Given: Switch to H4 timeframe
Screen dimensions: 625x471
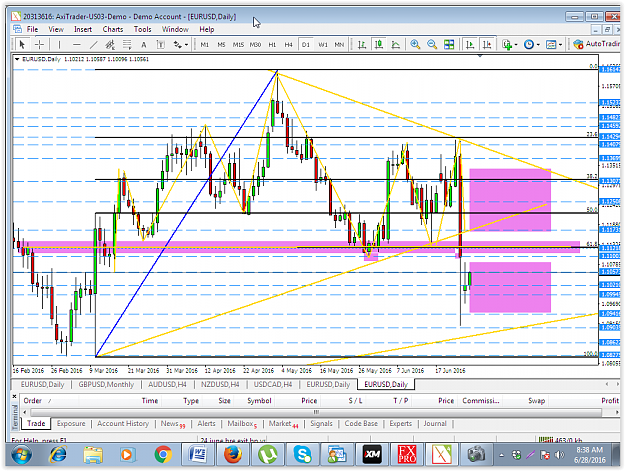Looking at the screenshot, I should [x=289, y=45].
